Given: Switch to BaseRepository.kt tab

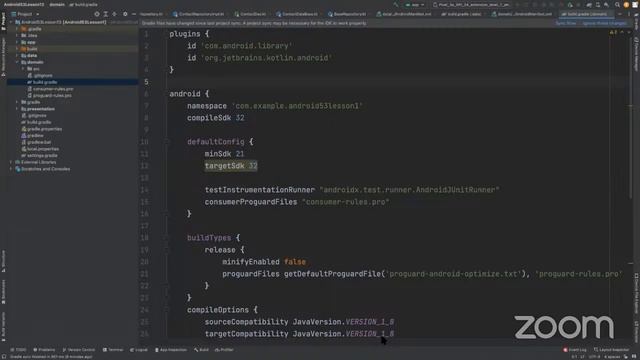Looking at the screenshot, I should tap(347, 14).
